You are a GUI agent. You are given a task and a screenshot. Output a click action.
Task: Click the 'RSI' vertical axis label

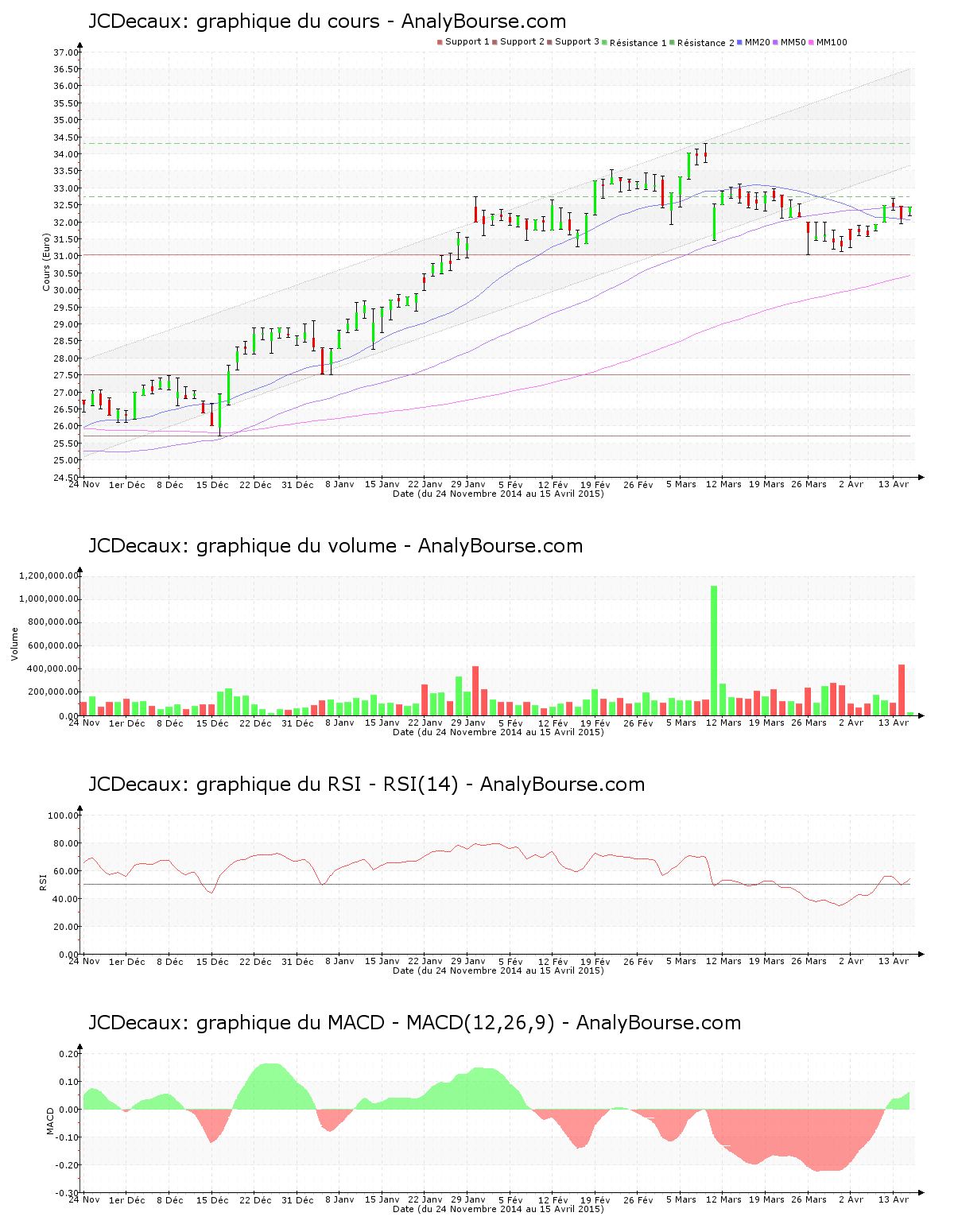tap(43, 881)
